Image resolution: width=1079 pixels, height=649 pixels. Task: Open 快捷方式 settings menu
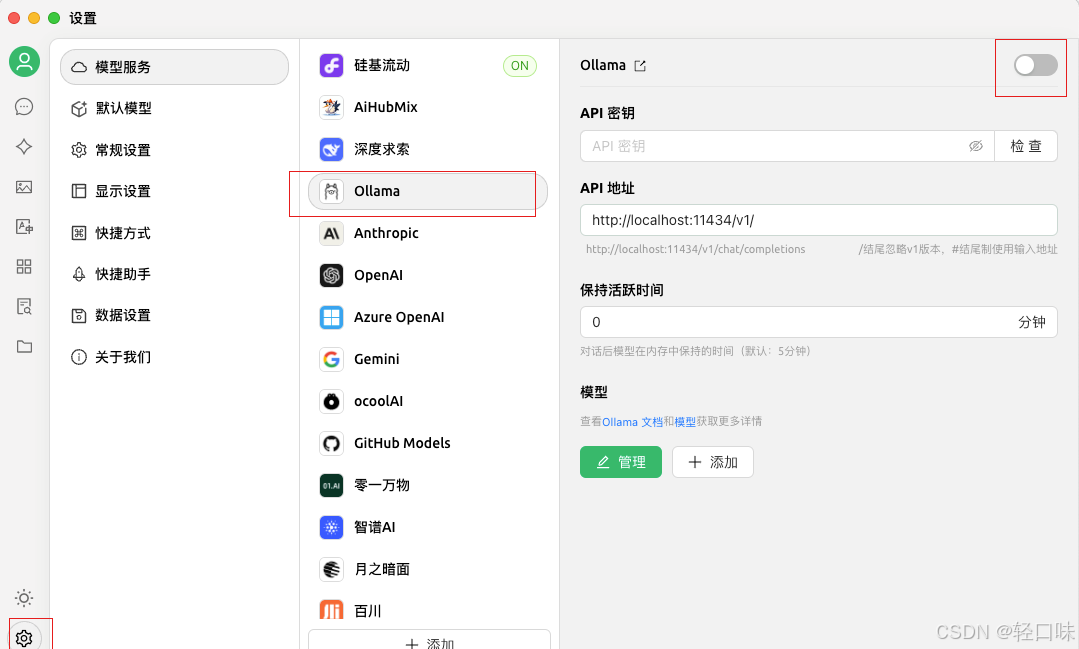coord(175,233)
